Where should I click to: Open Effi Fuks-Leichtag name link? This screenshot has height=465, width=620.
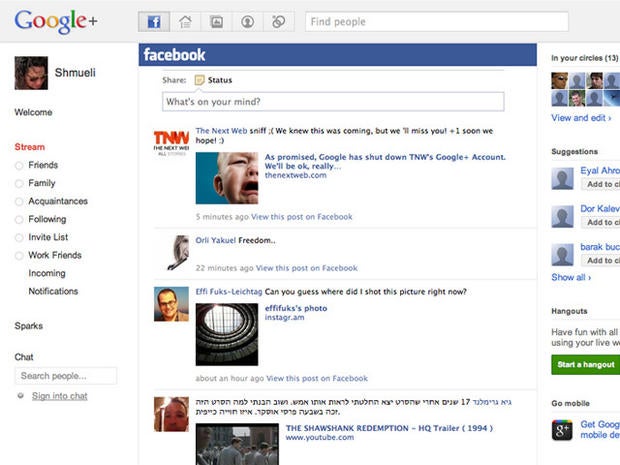(229, 292)
